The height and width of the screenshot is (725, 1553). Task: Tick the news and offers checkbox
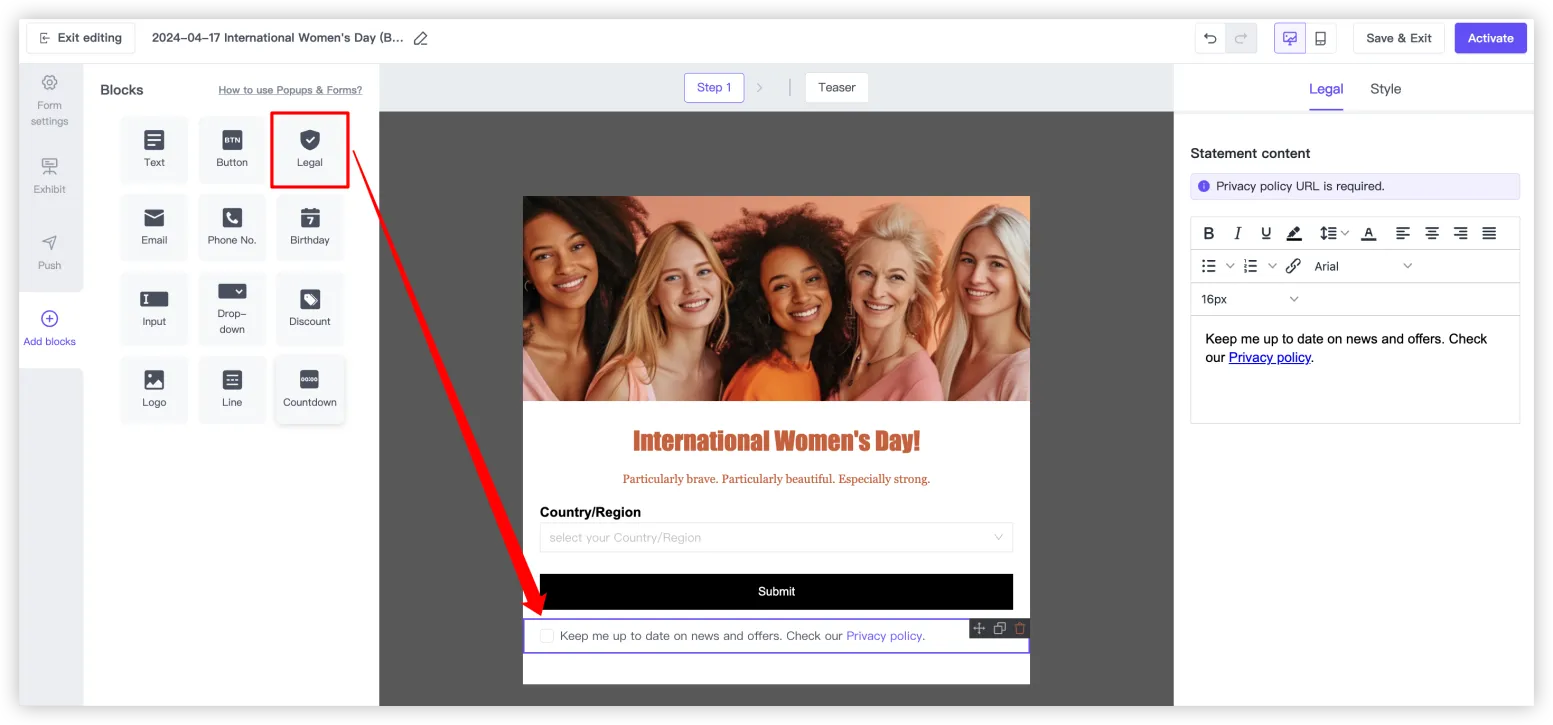547,636
